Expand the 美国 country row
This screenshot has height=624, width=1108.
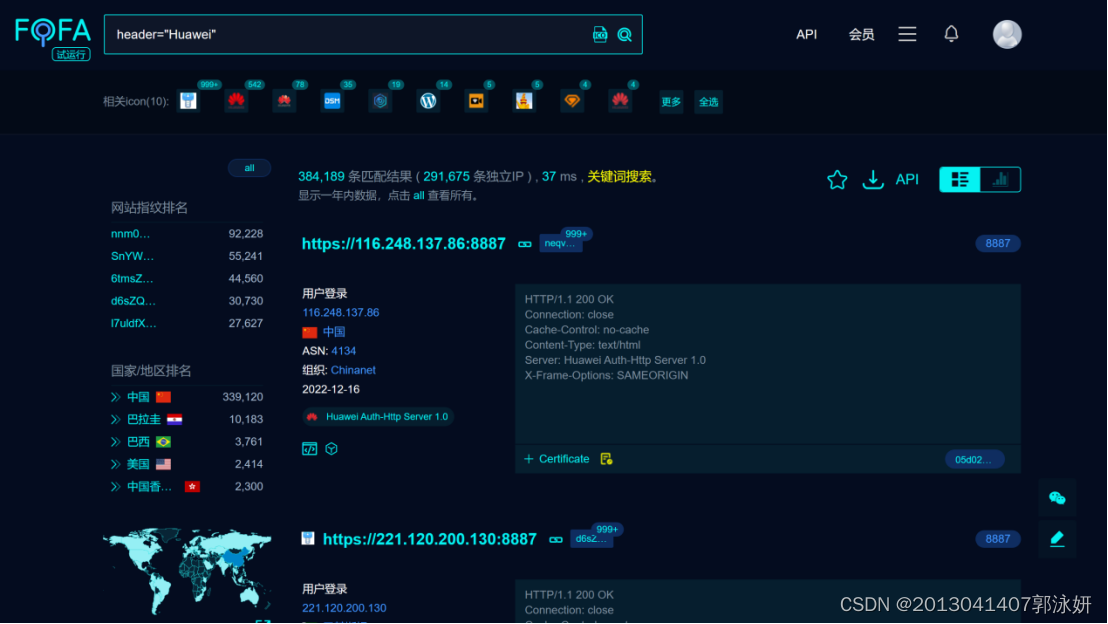tap(116, 464)
